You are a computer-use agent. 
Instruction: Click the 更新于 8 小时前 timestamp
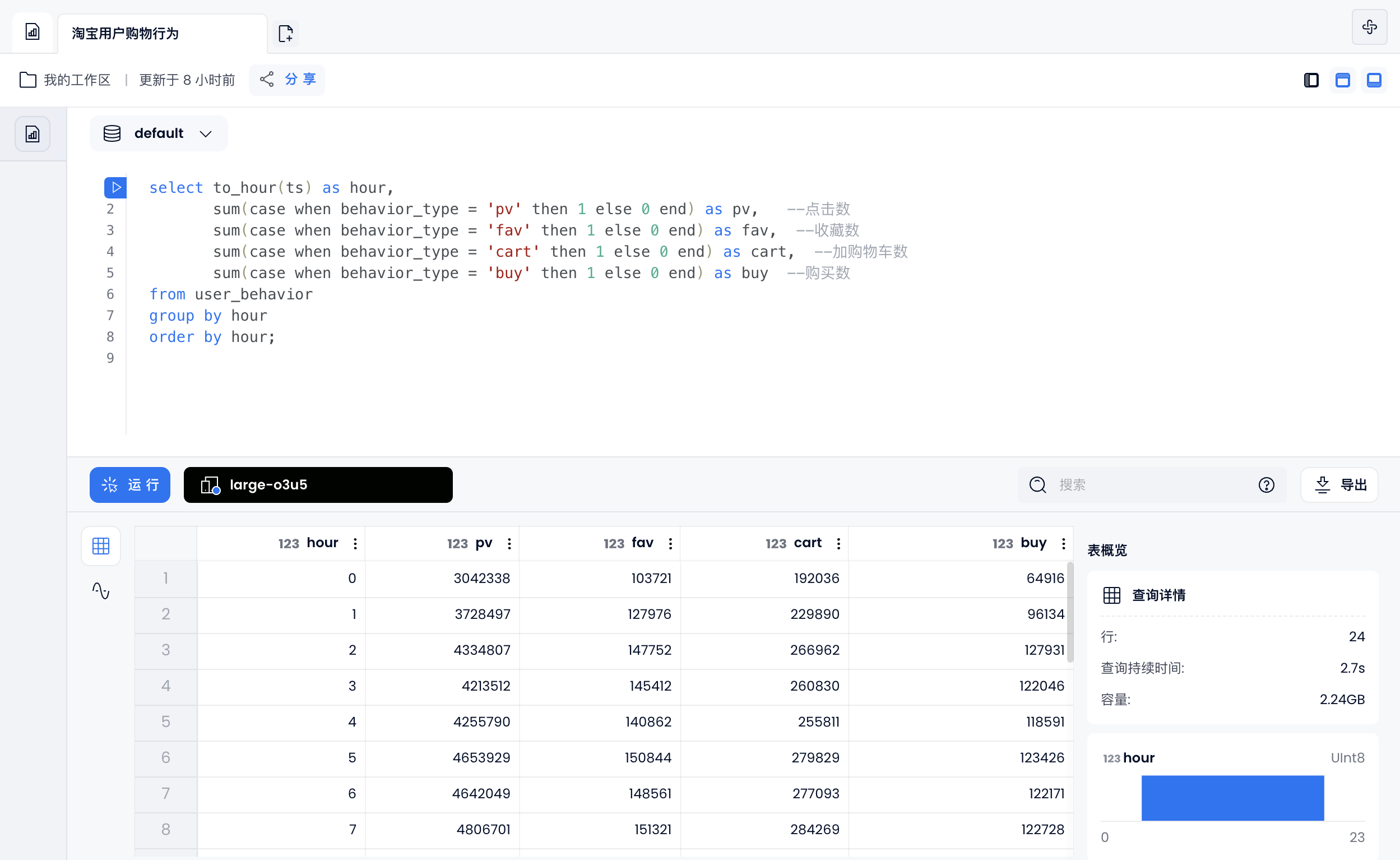187,80
